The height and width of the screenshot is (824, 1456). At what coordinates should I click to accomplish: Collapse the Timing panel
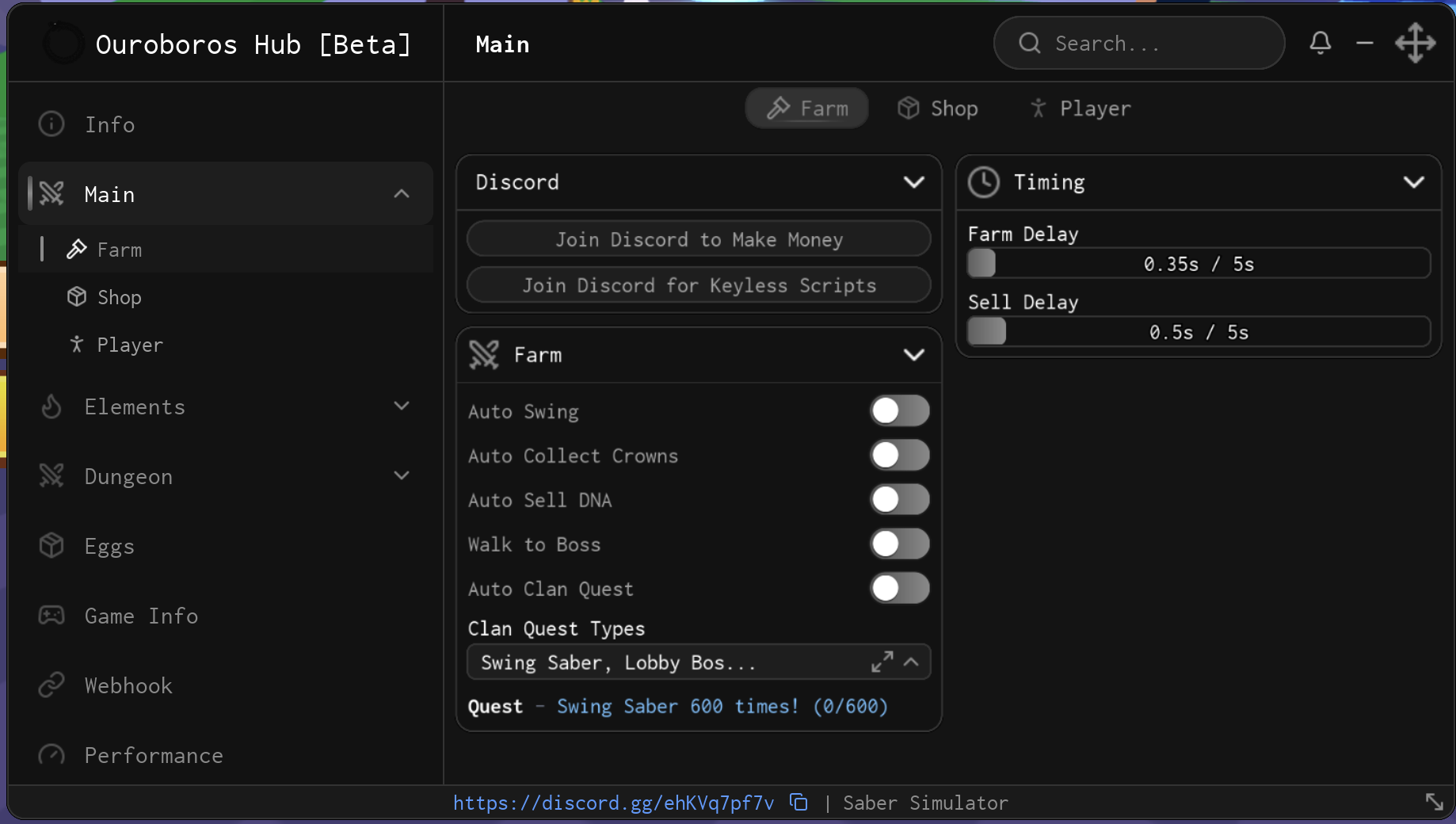(1413, 182)
